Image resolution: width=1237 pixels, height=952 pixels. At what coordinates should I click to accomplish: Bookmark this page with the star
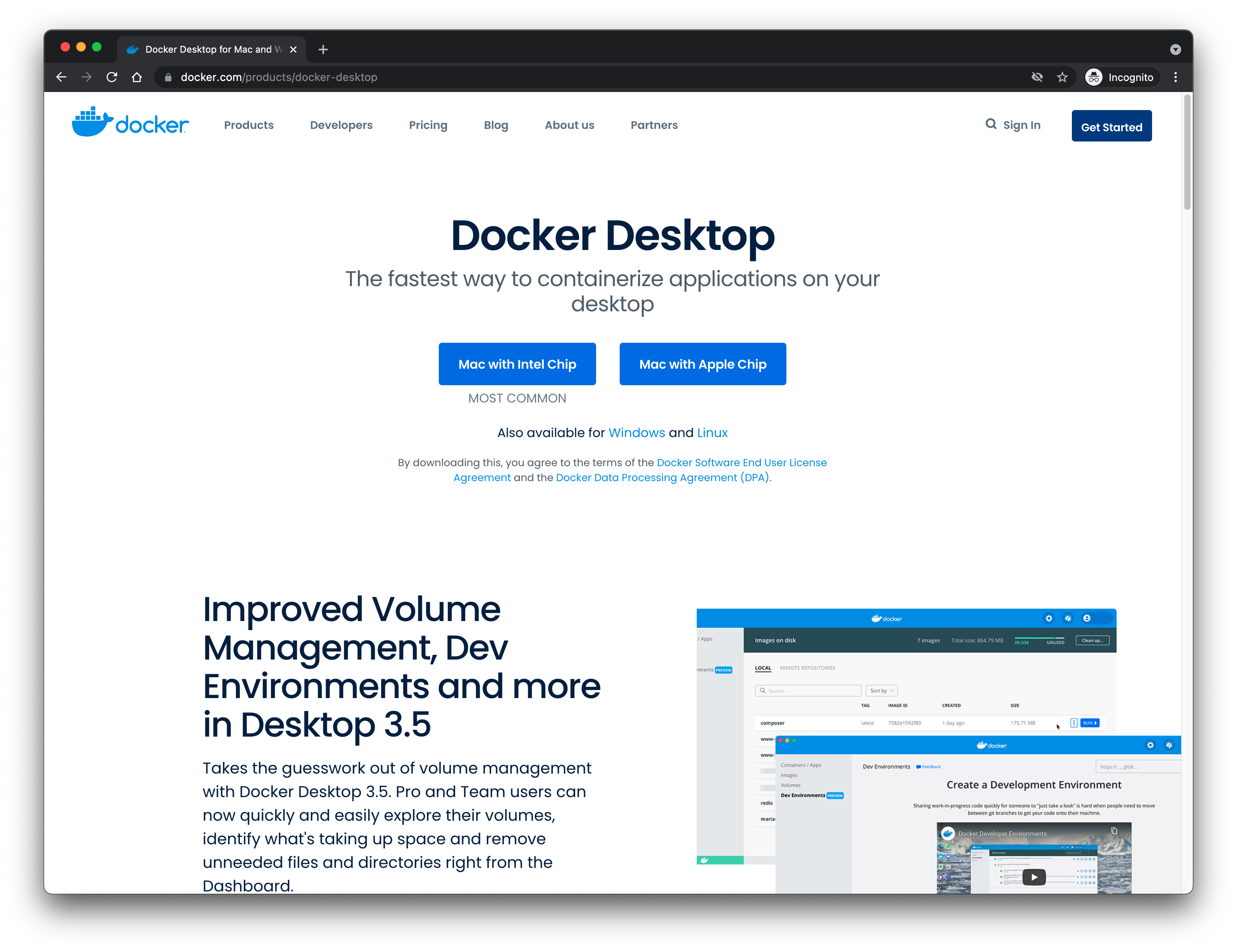1062,77
